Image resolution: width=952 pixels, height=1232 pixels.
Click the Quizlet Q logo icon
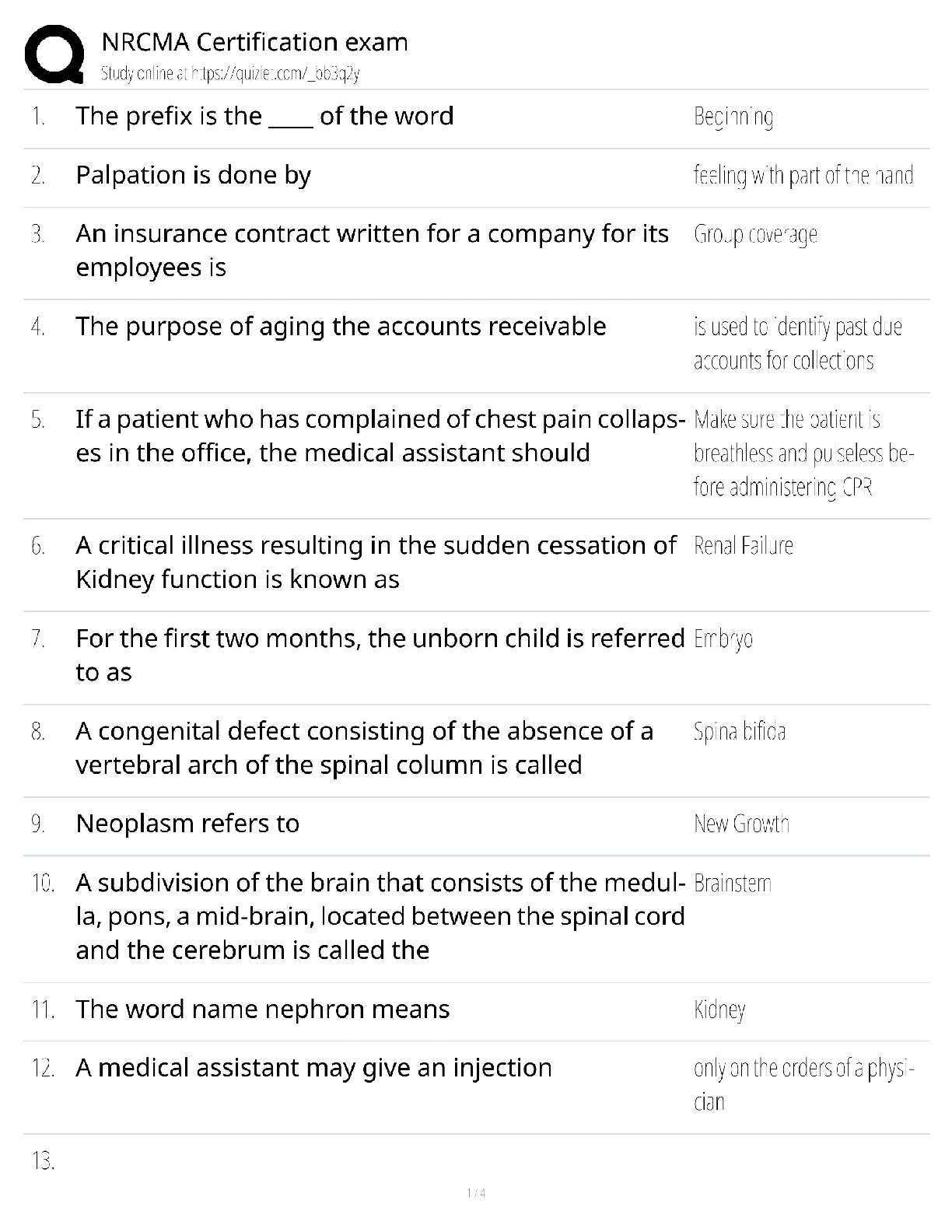pyautogui.click(x=54, y=54)
